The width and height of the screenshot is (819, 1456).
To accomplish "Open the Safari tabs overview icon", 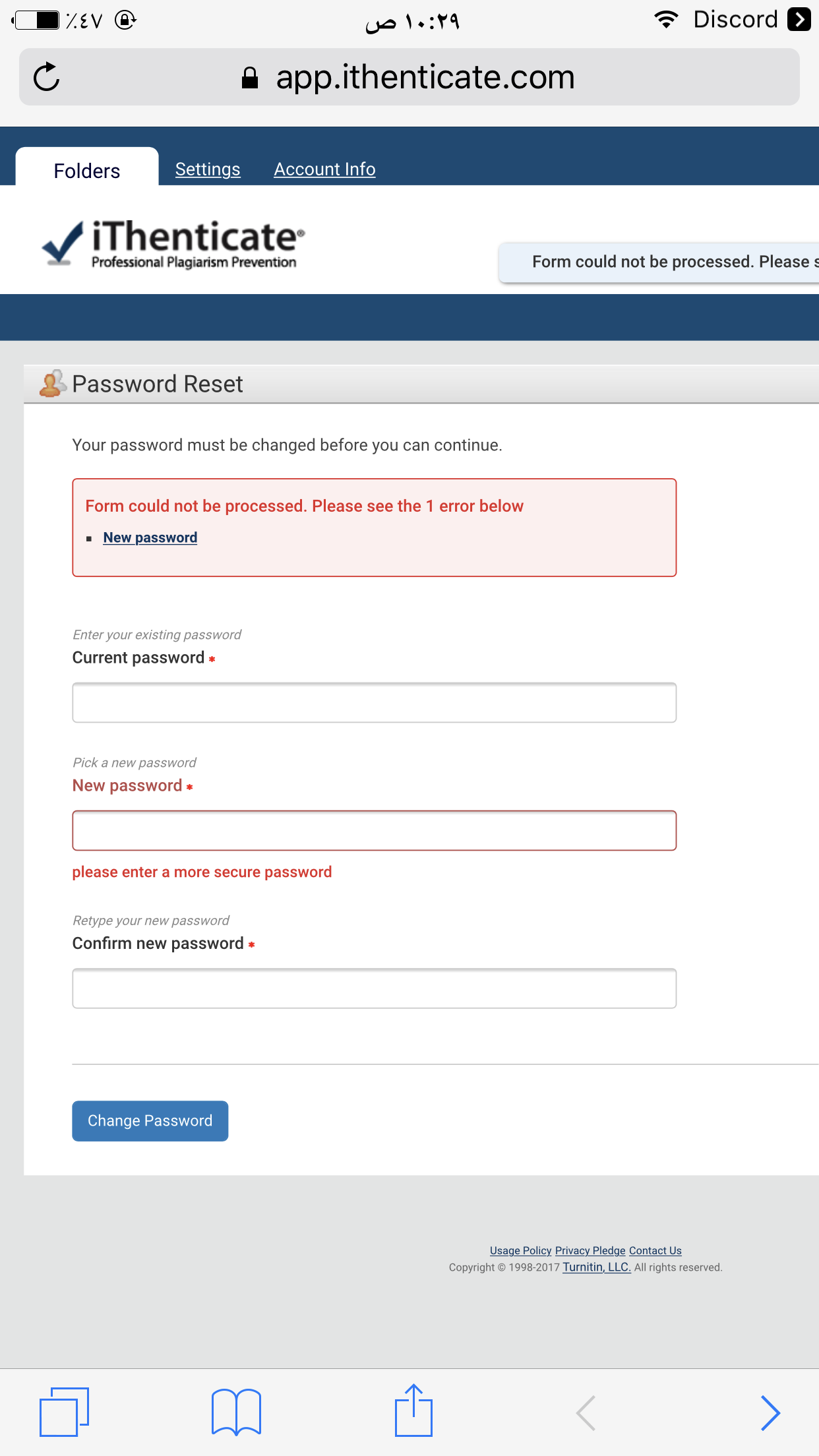I will pos(64,1412).
